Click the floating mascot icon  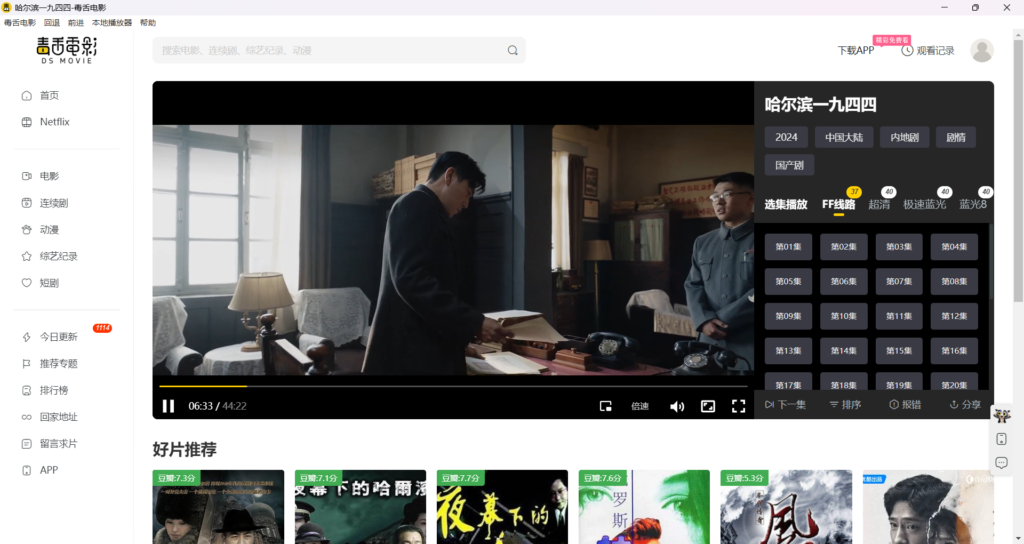click(1002, 416)
